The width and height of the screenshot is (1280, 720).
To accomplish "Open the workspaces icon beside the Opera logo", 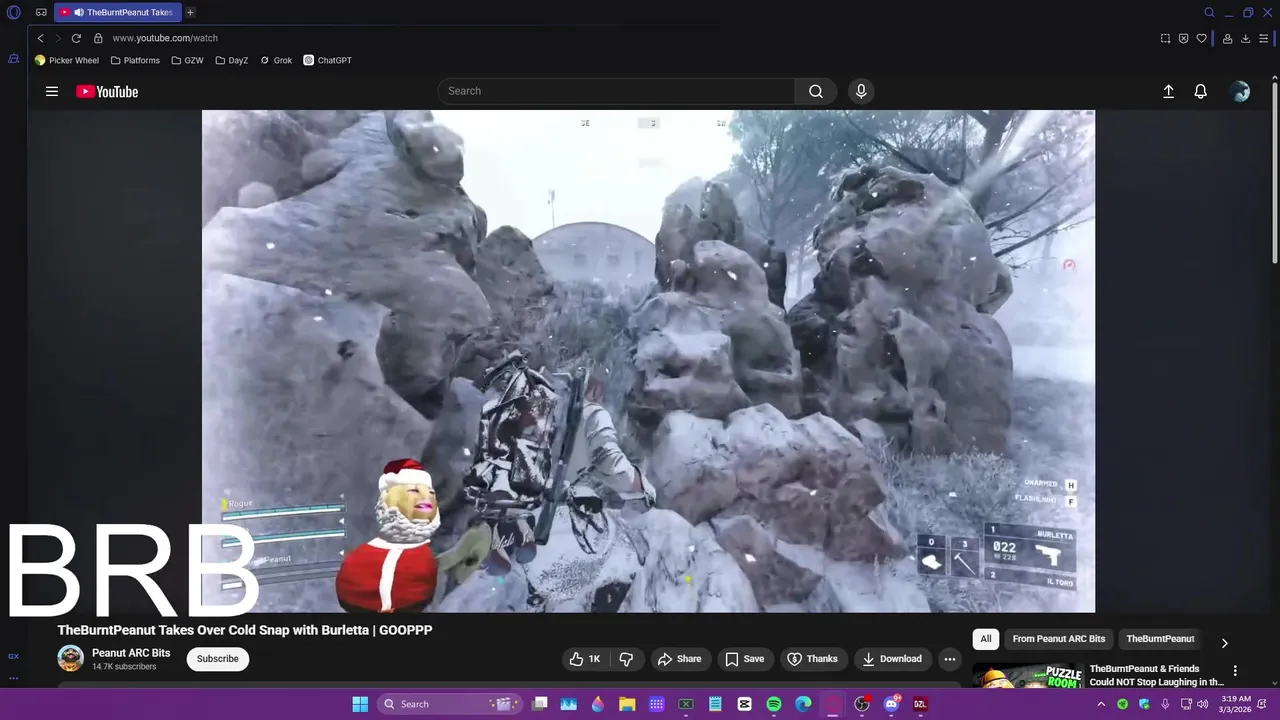I will [41, 13].
